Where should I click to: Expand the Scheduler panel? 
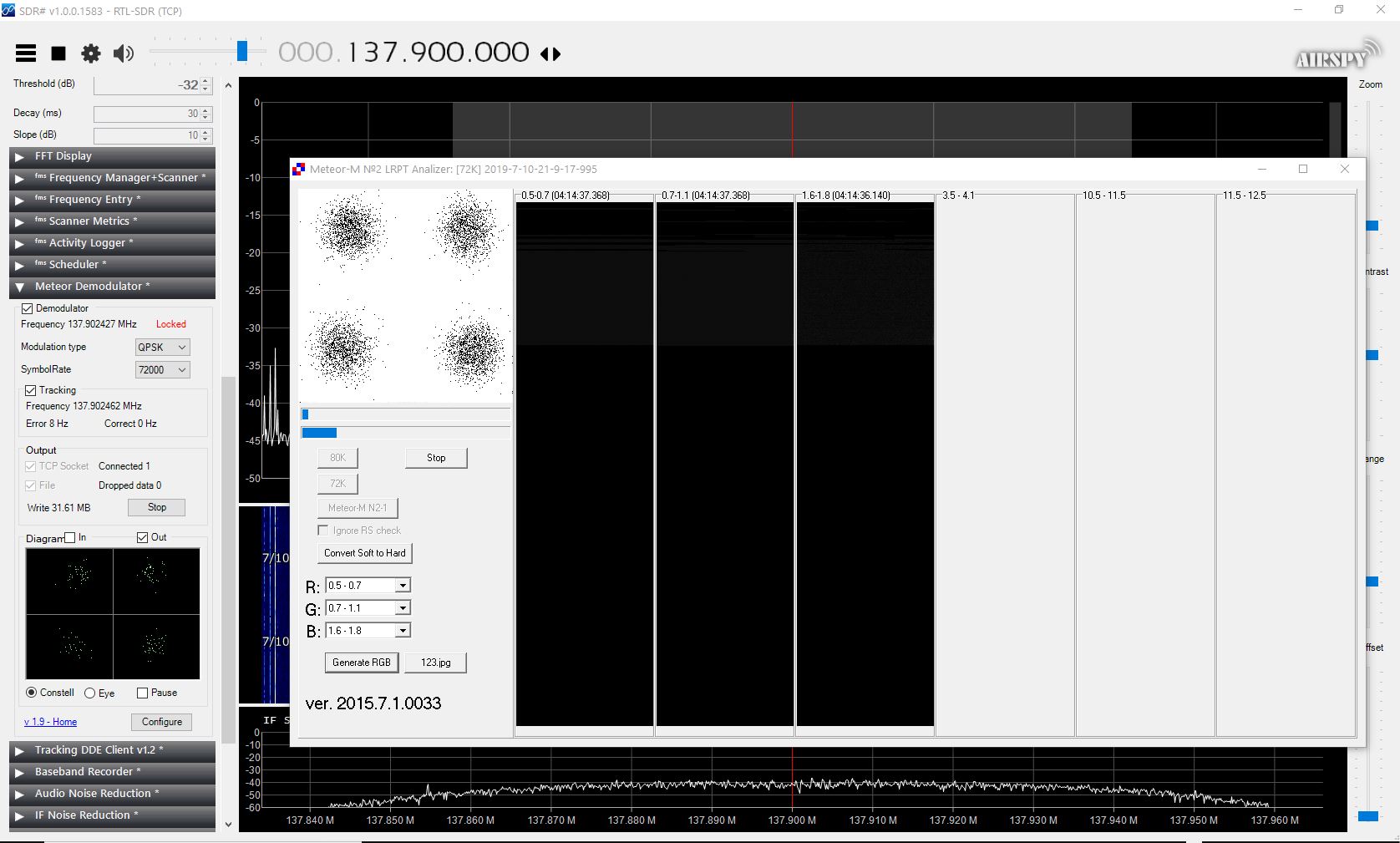point(113,265)
